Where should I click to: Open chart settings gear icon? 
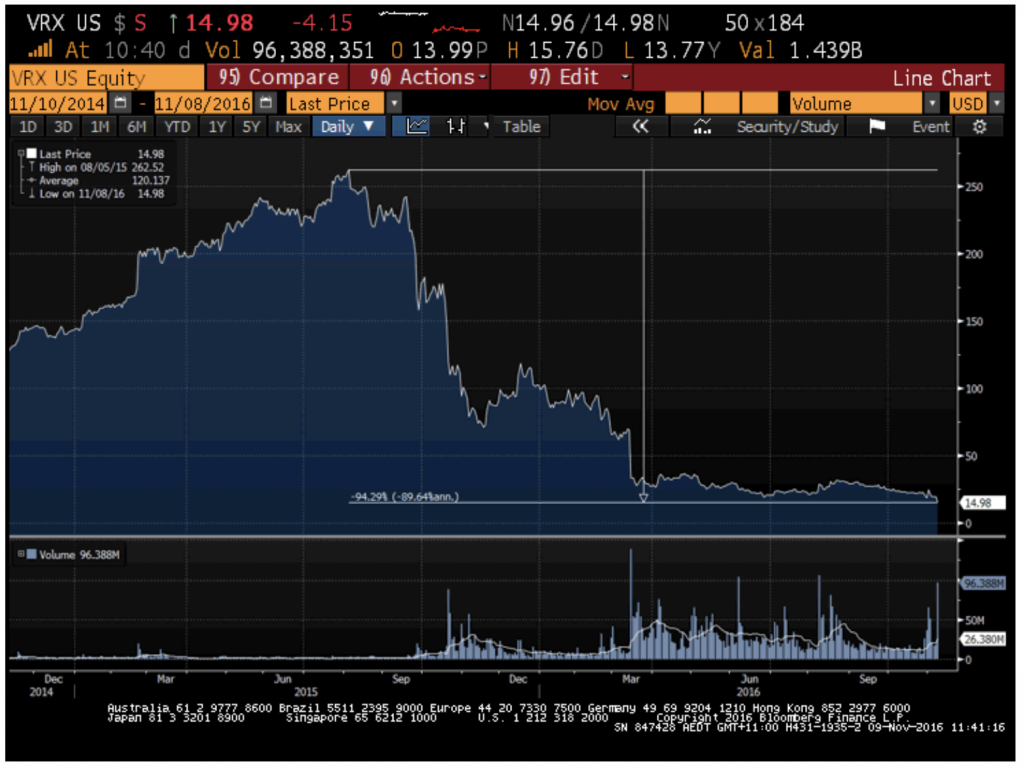tap(979, 126)
